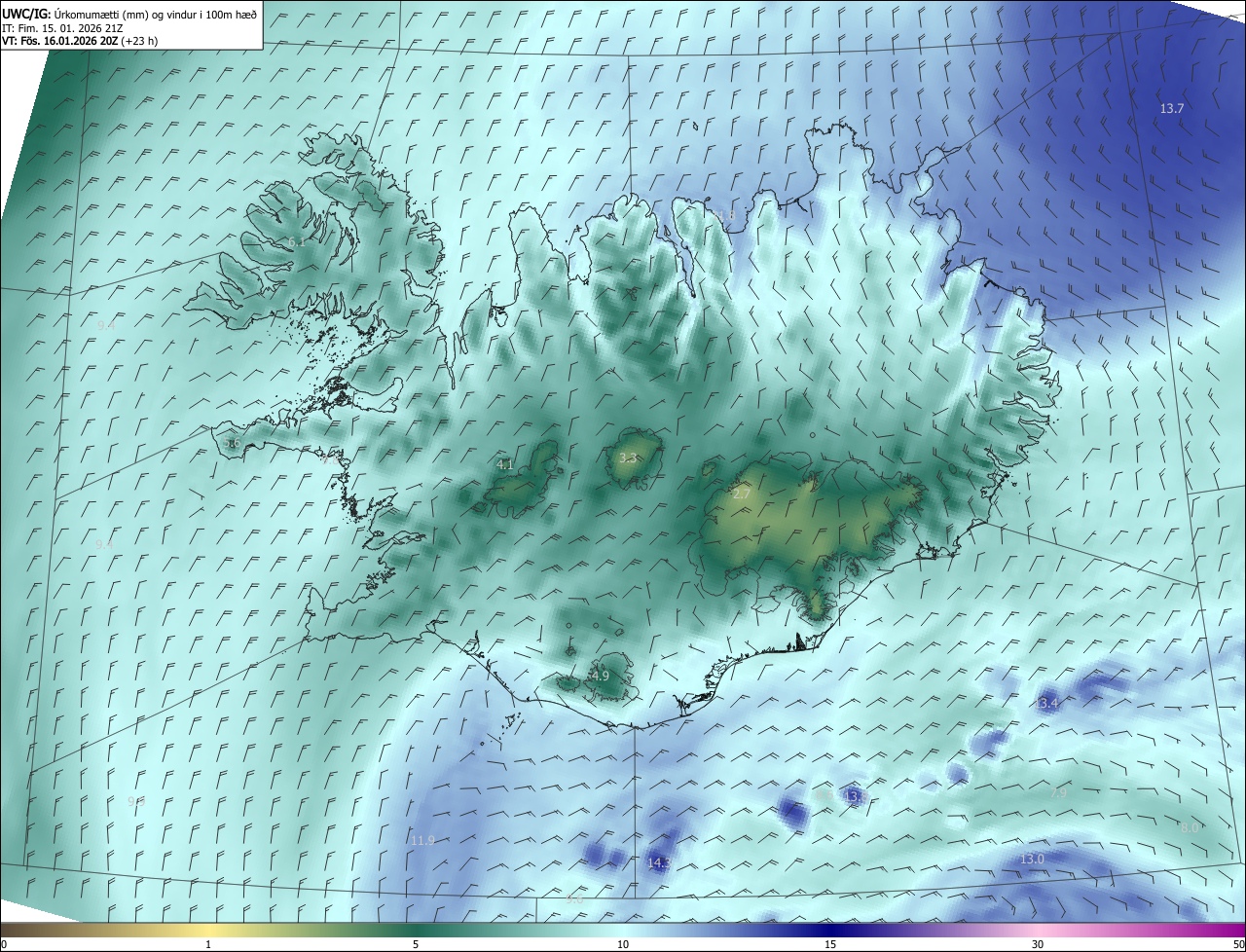
Task: Click the 4.9 value label on the south glacier
Action: pyautogui.click(x=601, y=676)
